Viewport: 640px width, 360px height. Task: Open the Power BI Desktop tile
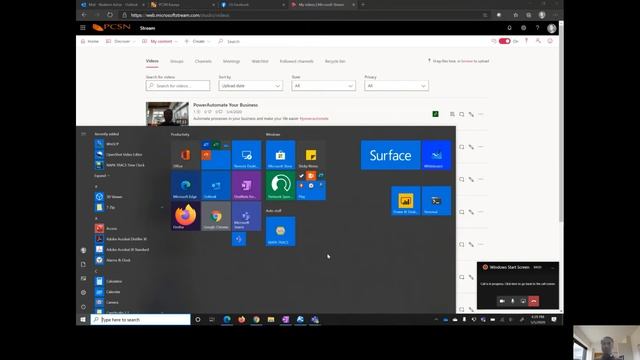406,201
